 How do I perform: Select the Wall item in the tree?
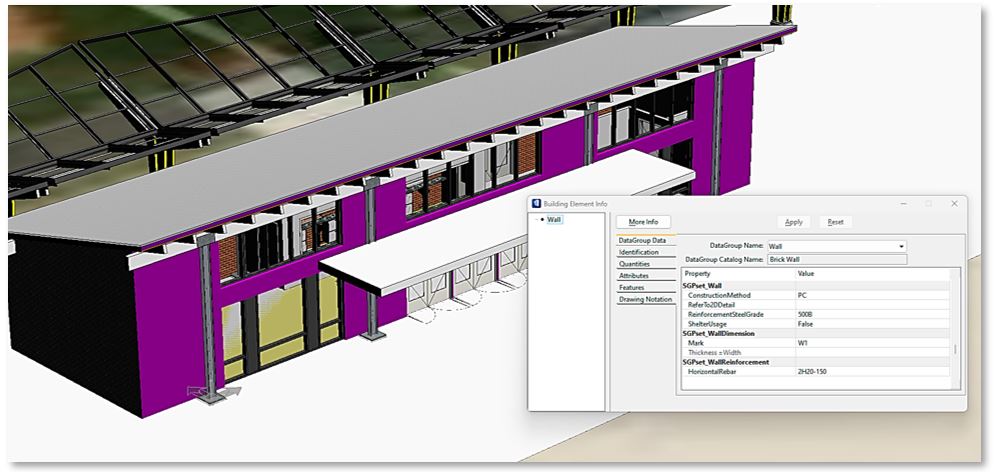tap(554, 220)
